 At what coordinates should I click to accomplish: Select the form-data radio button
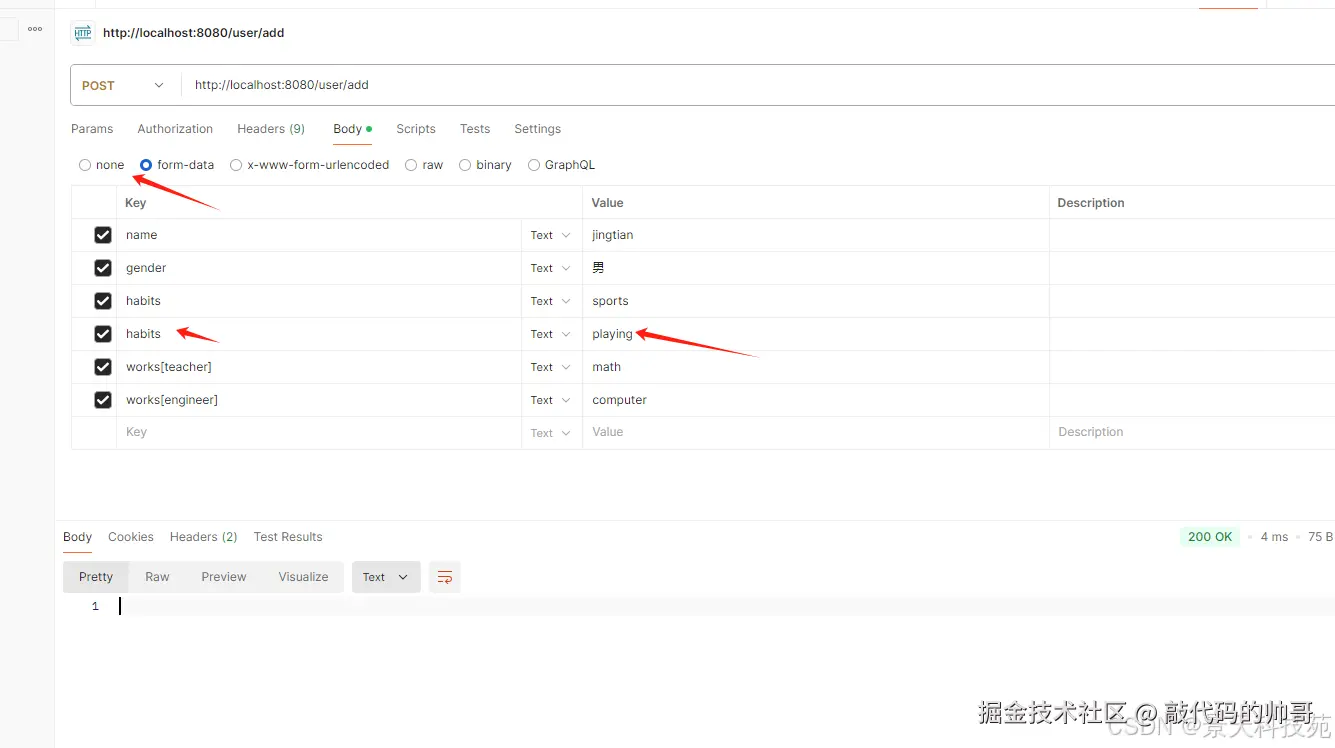point(146,165)
